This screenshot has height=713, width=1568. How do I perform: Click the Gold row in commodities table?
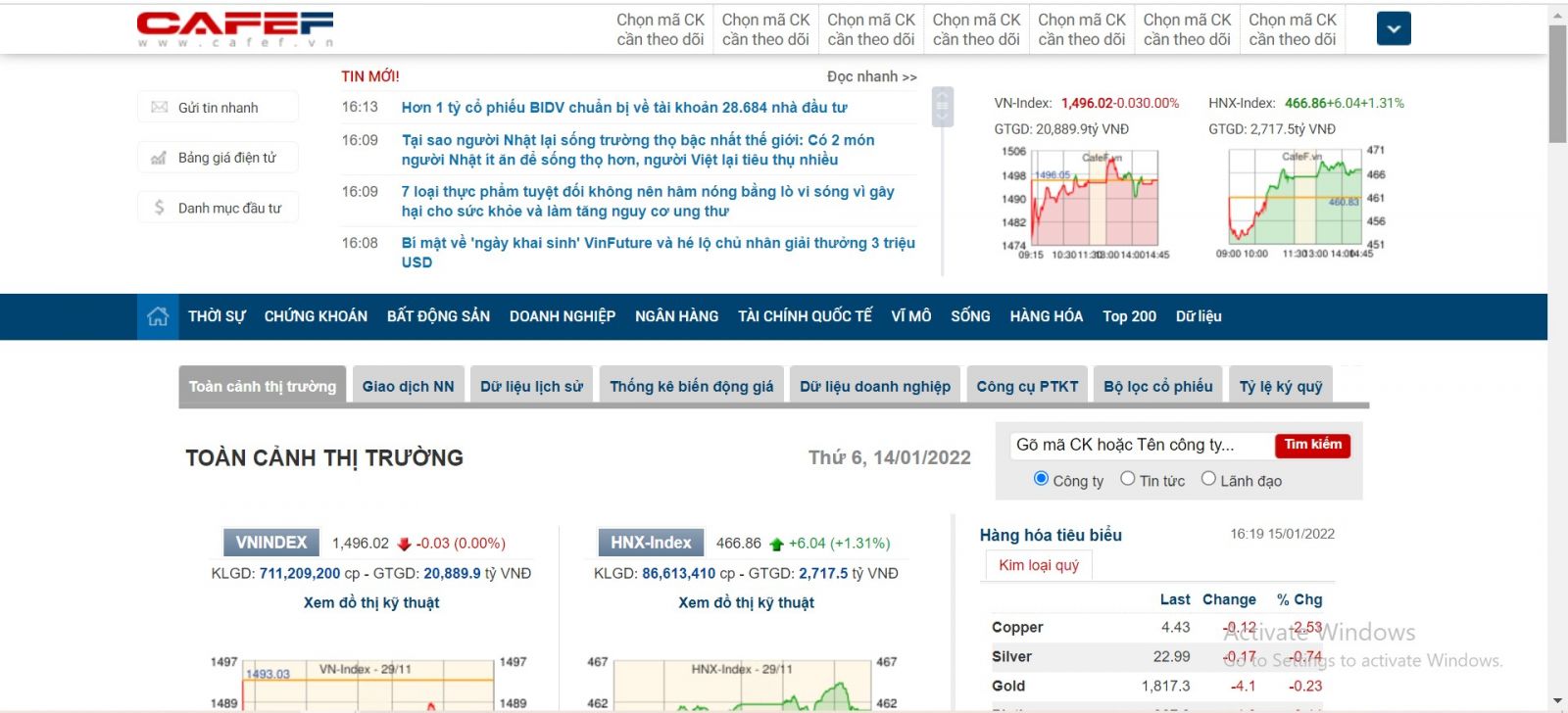point(1157,687)
